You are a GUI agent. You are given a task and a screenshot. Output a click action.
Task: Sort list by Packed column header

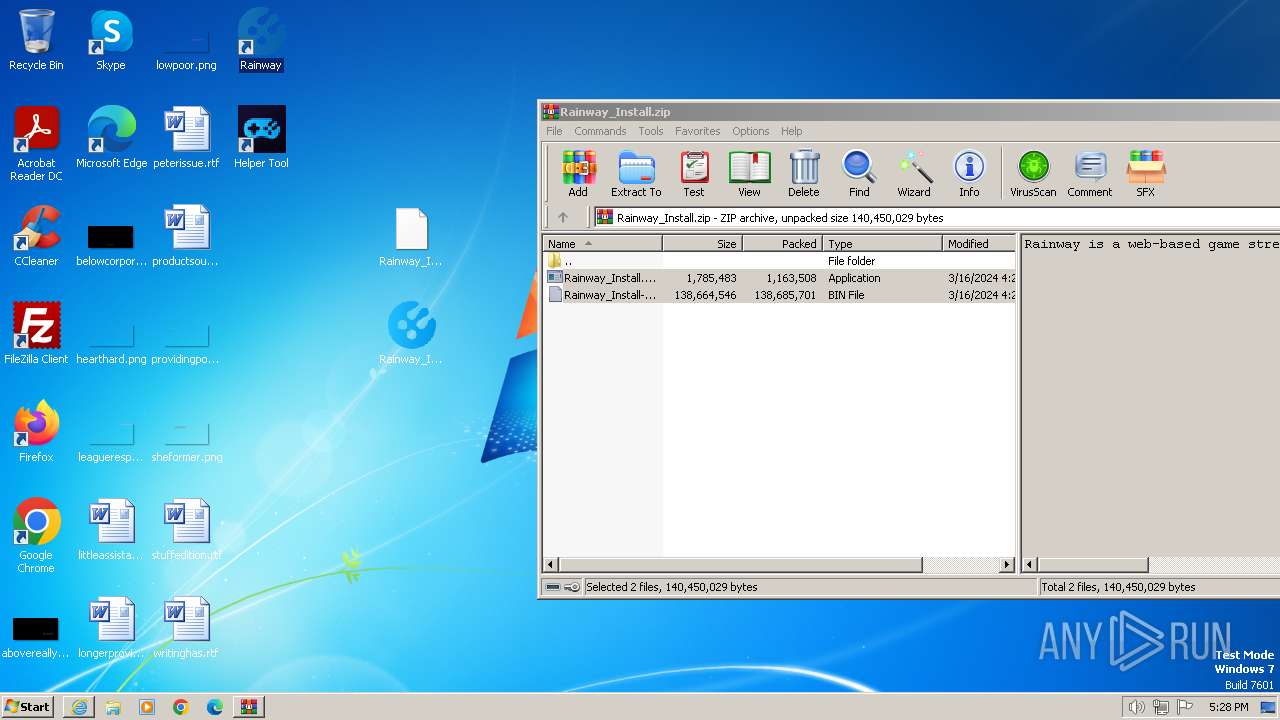[x=782, y=243]
